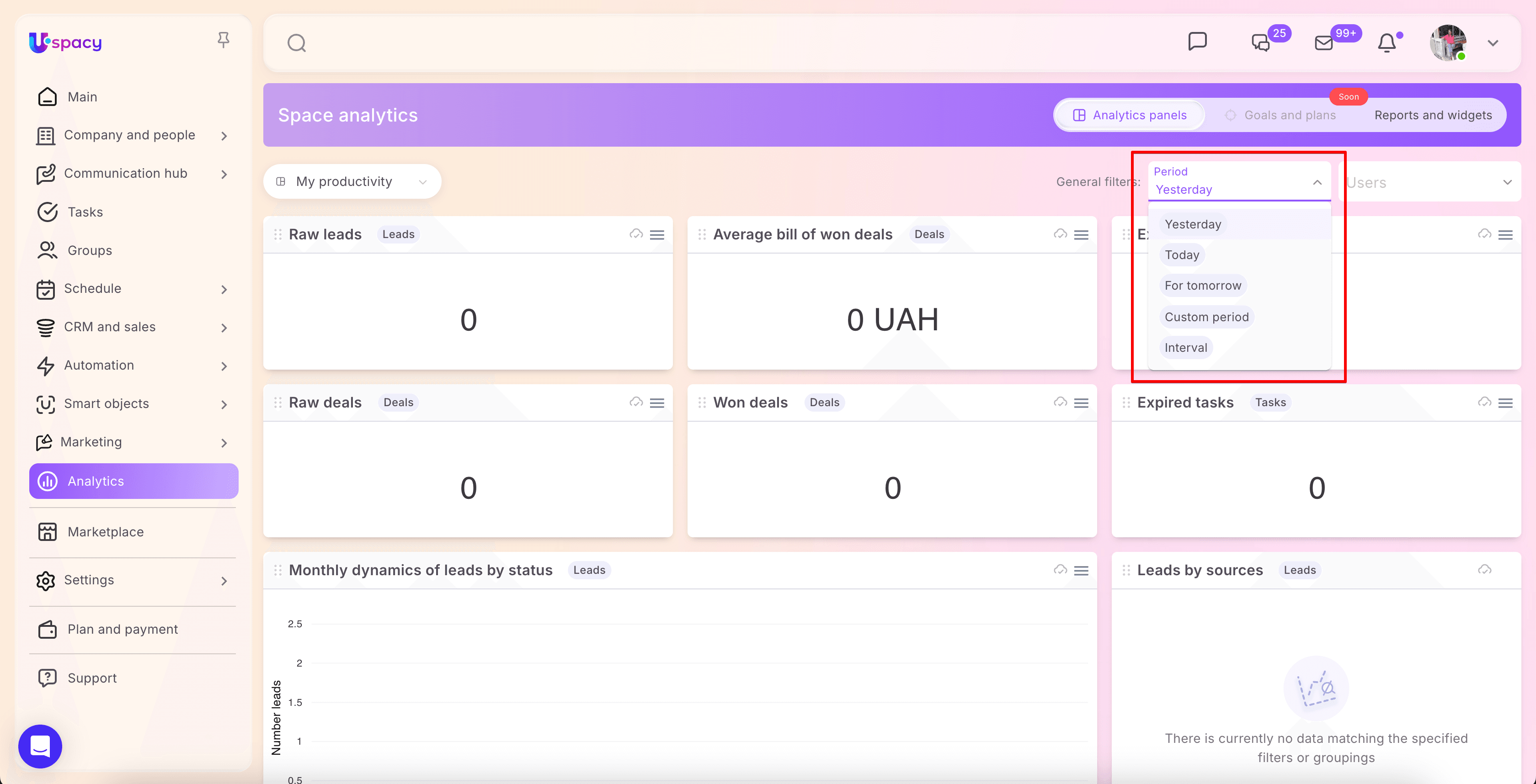The image size is (1536, 784).
Task: Grab the Raw leads drag handle
Action: (x=278, y=235)
